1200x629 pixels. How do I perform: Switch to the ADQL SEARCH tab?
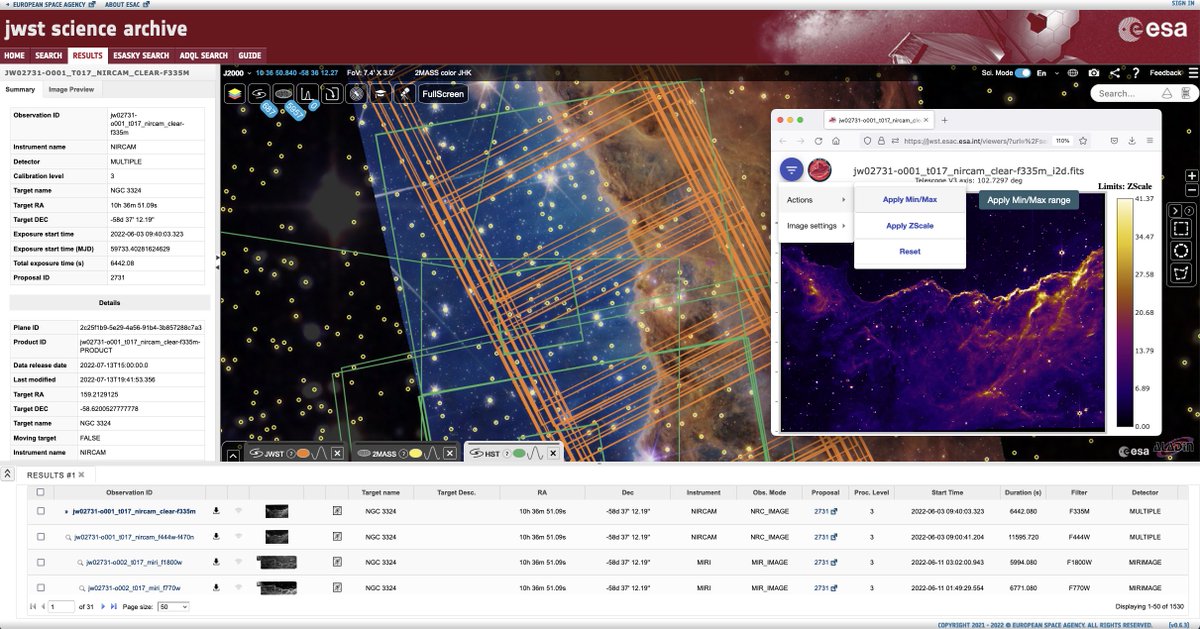(204, 56)
